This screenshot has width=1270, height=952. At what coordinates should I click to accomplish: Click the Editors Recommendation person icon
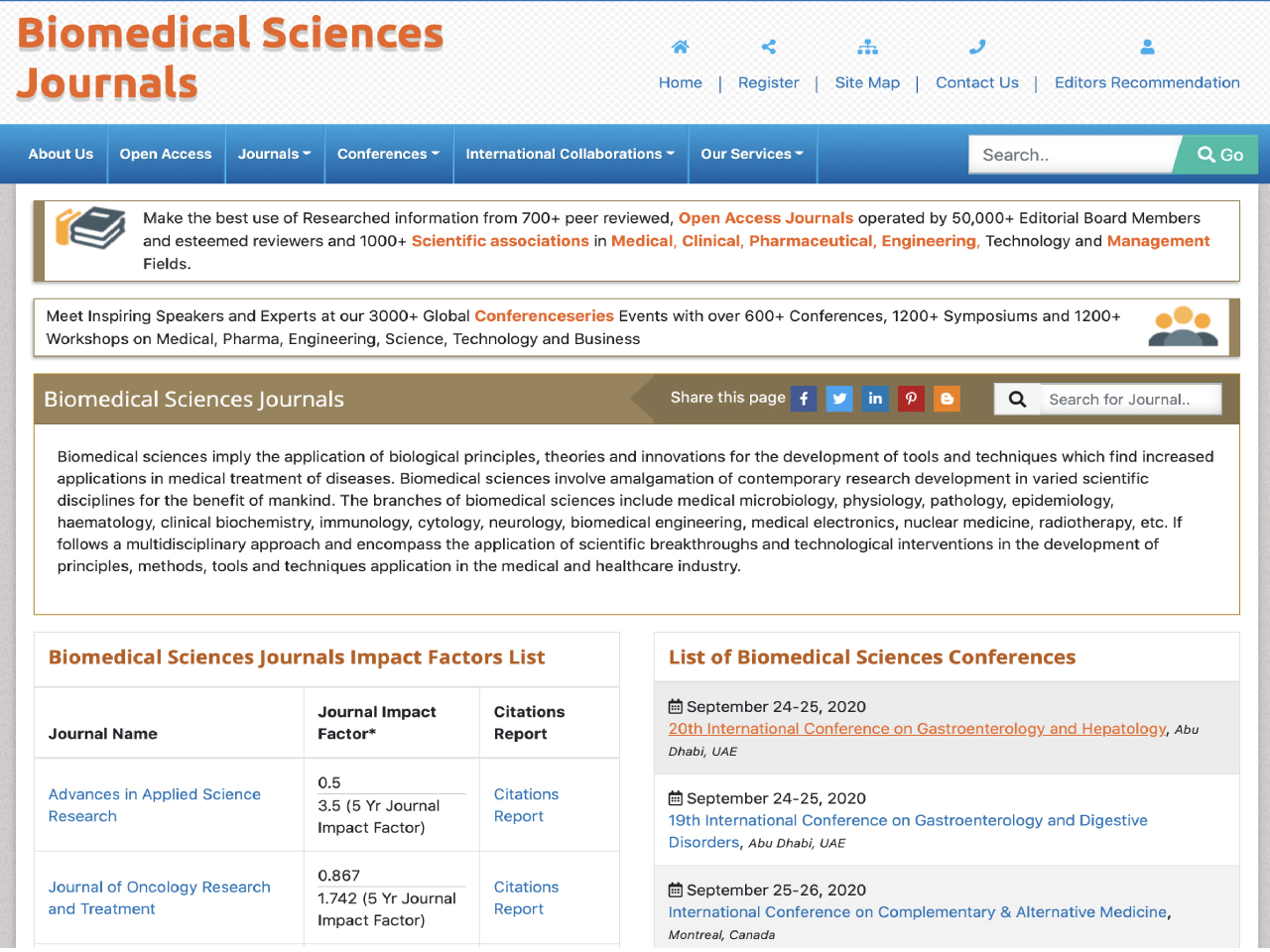click(x=1147, y=47)
